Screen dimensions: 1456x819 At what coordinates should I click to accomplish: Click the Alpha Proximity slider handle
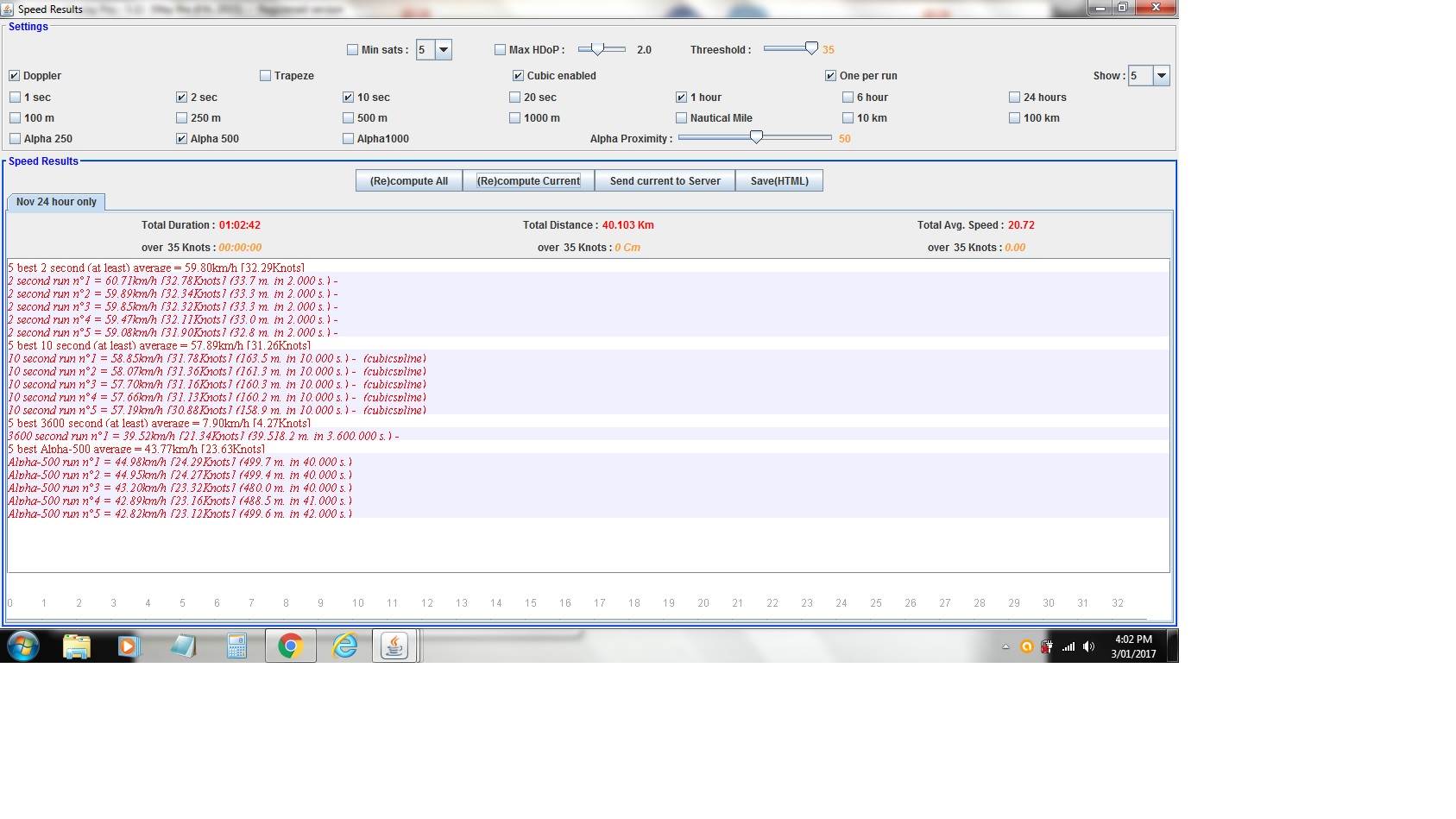pyautogui.click(x=756, y=137)
